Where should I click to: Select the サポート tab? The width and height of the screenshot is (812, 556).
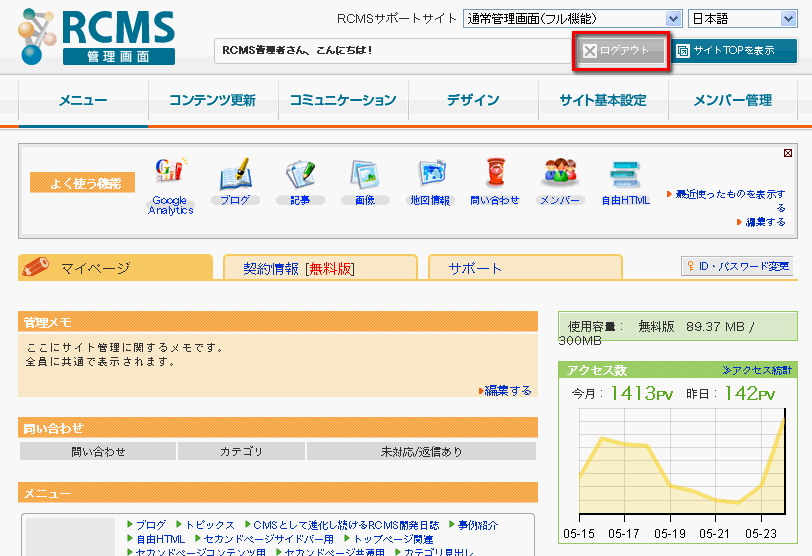click(525, 268)
